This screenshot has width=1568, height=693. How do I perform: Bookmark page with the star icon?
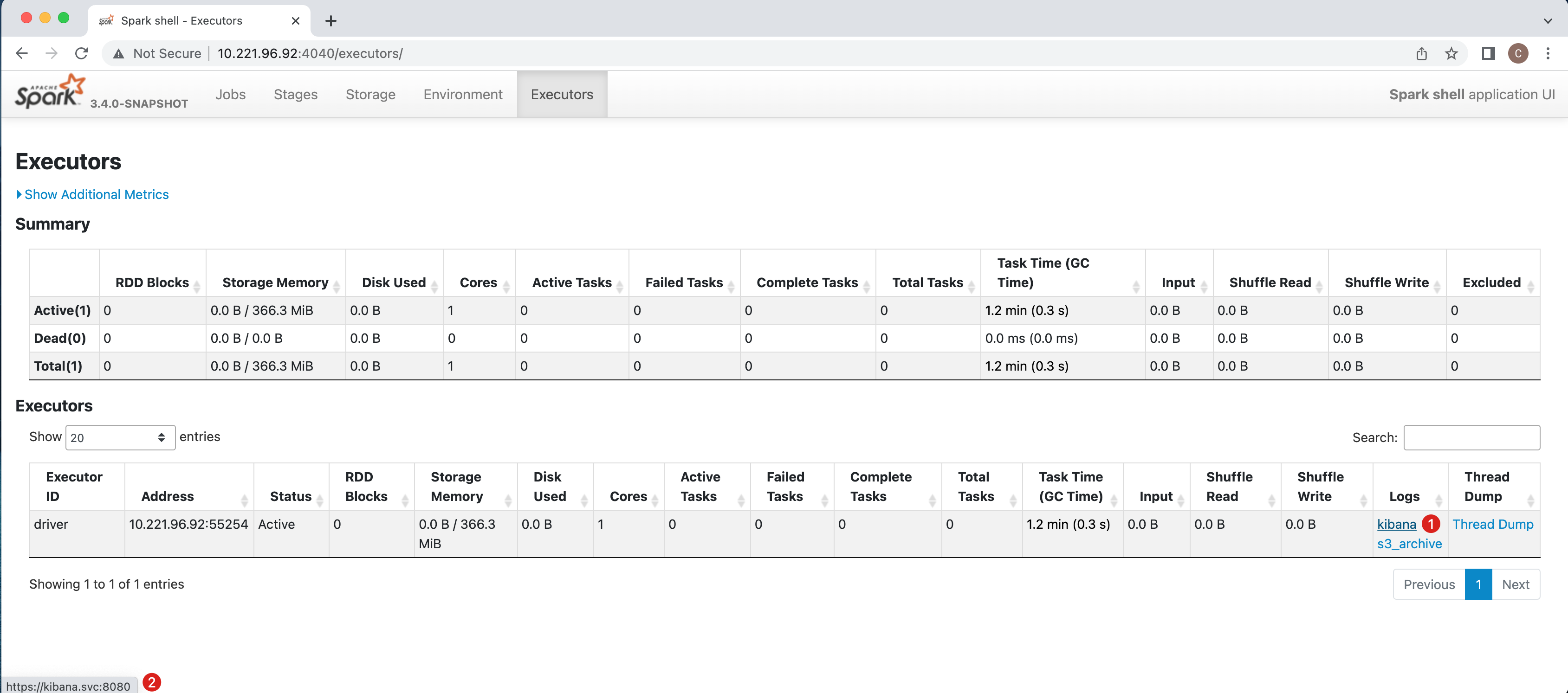(x=1451, y=53)
